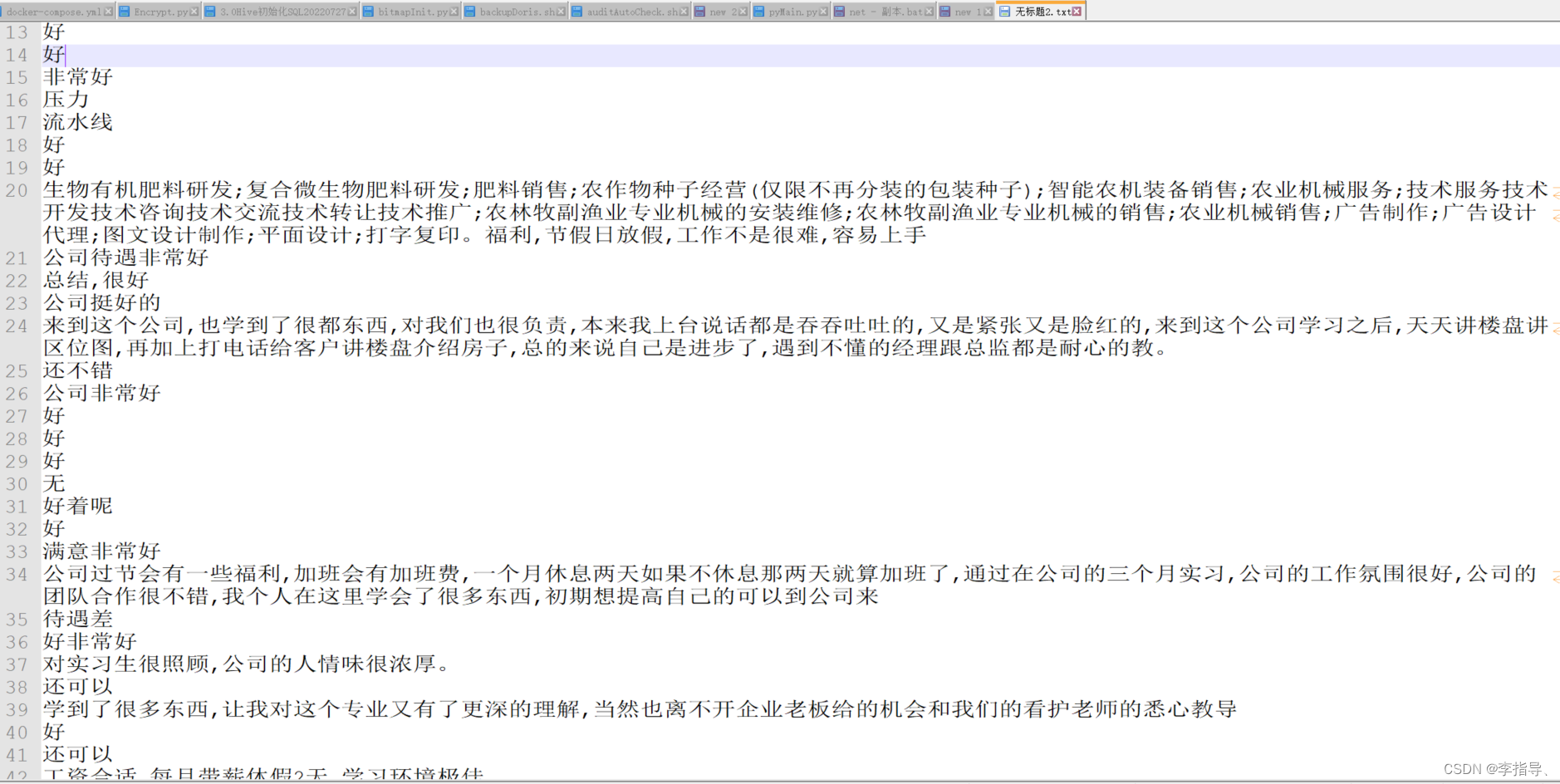Close the new 1 tab

[988, 12]
